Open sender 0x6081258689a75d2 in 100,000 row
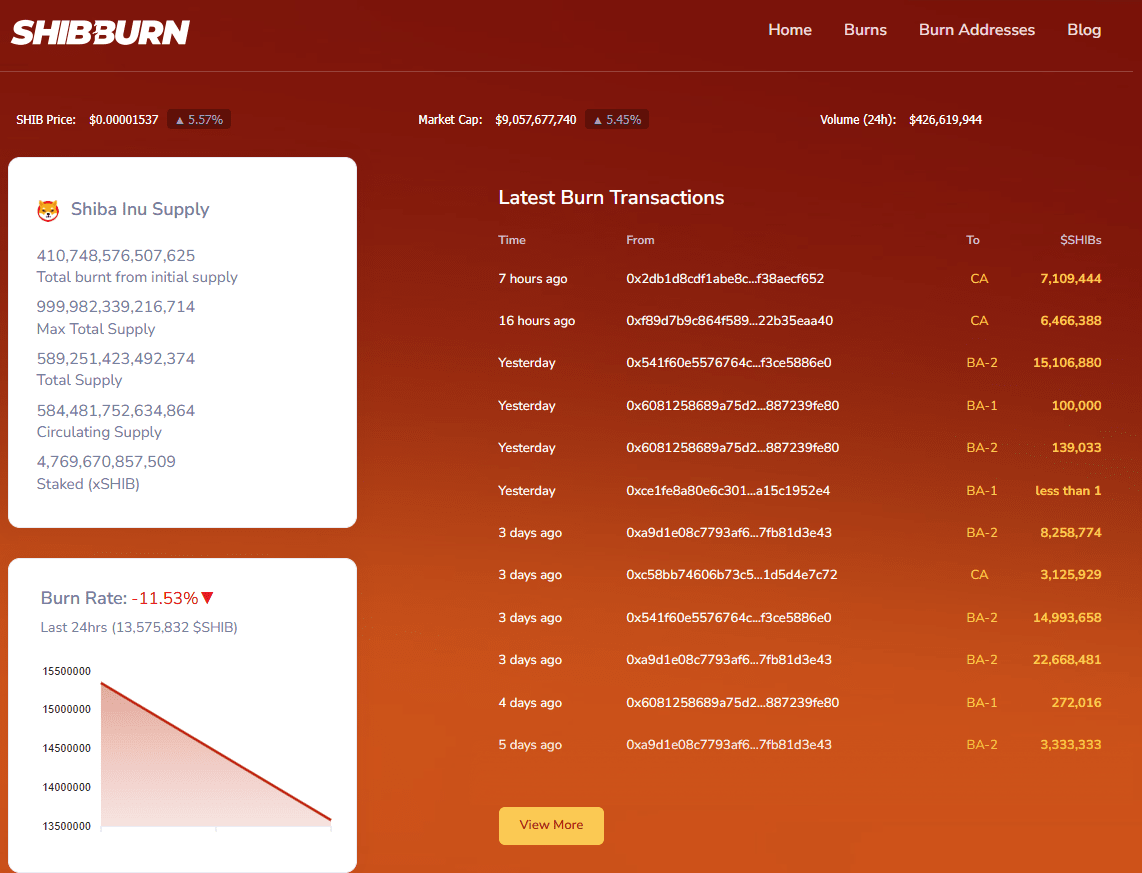This screenshot has width=1142, height=873. pyautogui.click(x=733, y=406)
